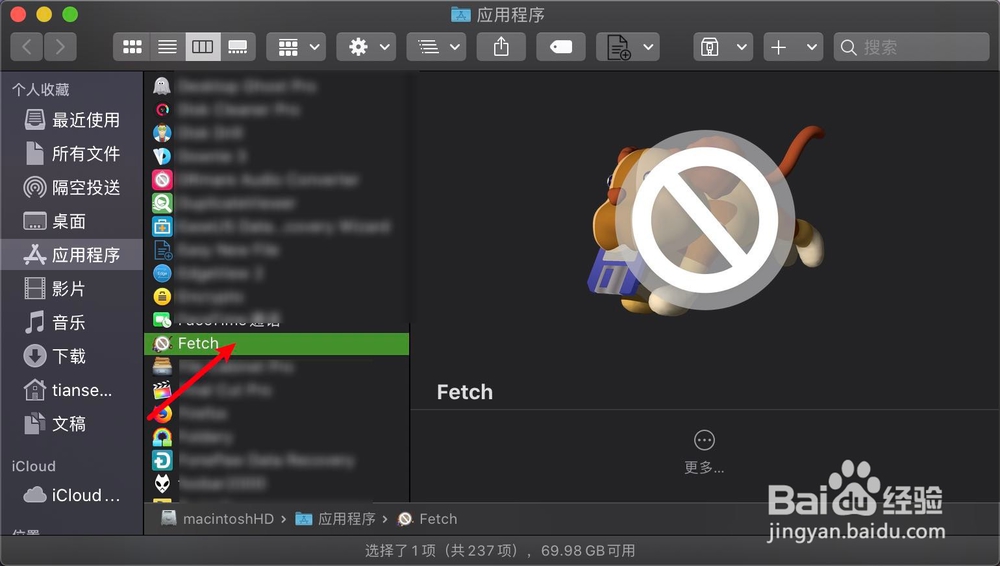1000x566 pixels.
Task: Click the blue first-aid recovery app icon
Action: point(162,227)
